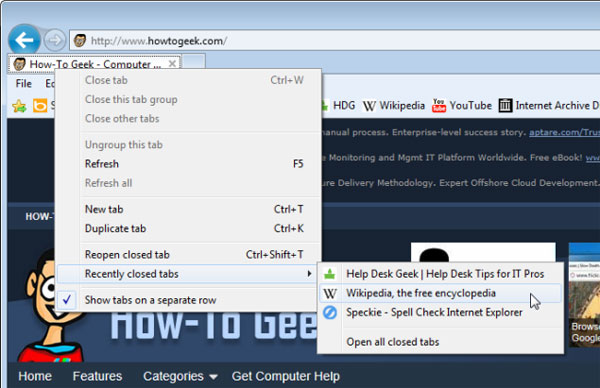Open the Wikipedia bookmark icon in favorites bar

pyautogui.click(x=369, y=106)
